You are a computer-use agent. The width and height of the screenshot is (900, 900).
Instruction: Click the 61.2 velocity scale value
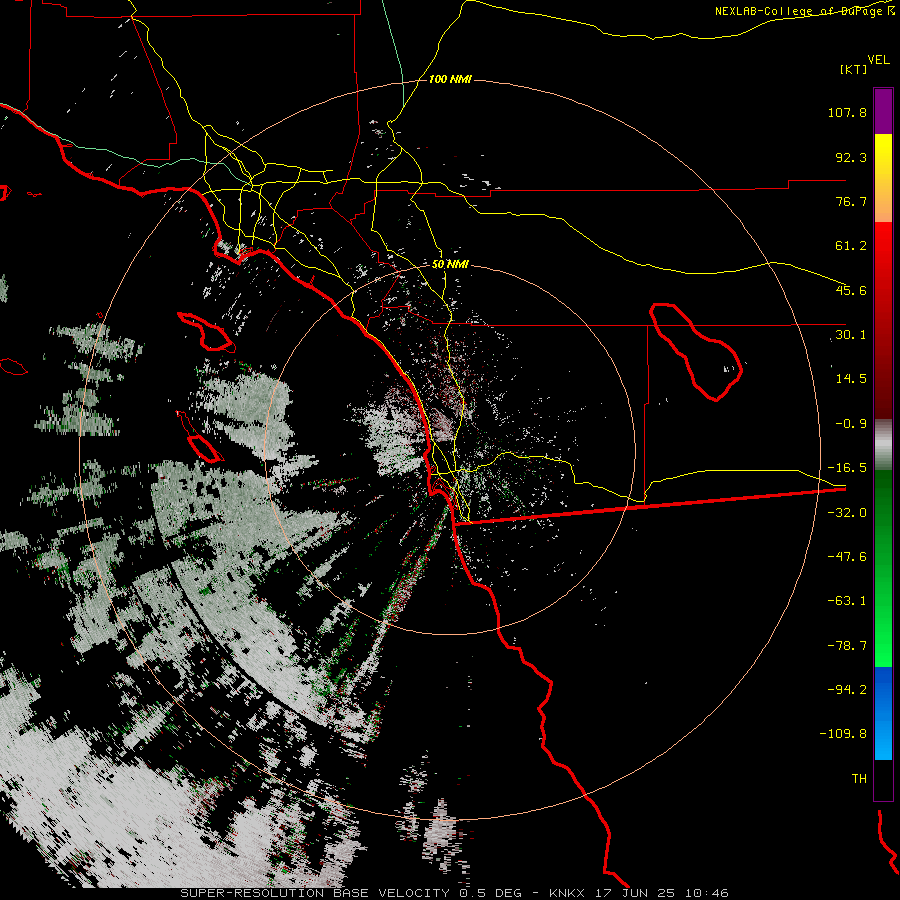tap(851, 246)
